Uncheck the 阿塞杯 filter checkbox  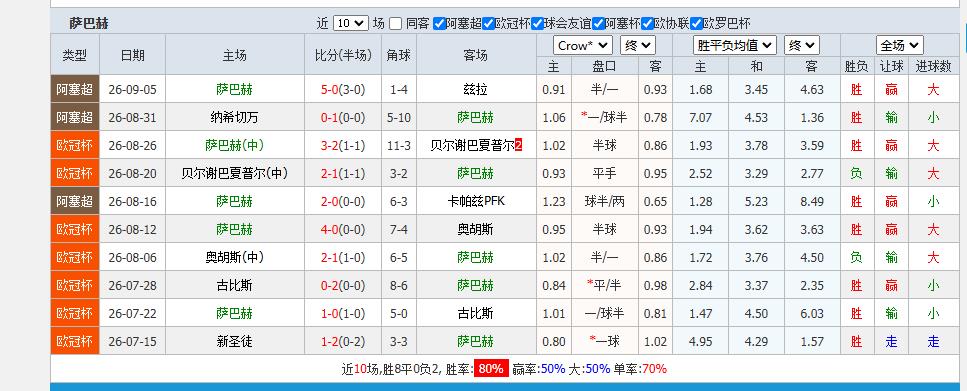coord(598,23)
